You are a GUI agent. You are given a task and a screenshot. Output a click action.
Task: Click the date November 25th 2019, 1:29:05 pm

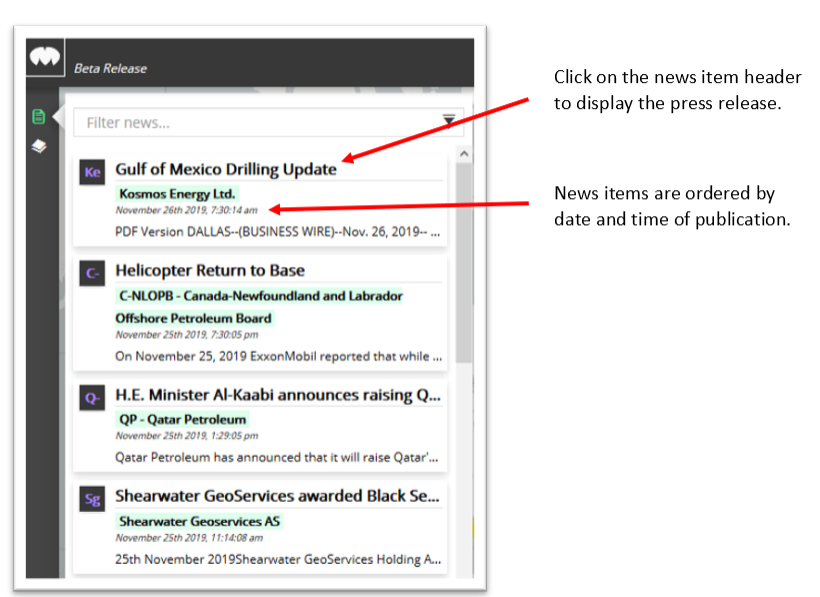tap(187, 435)
